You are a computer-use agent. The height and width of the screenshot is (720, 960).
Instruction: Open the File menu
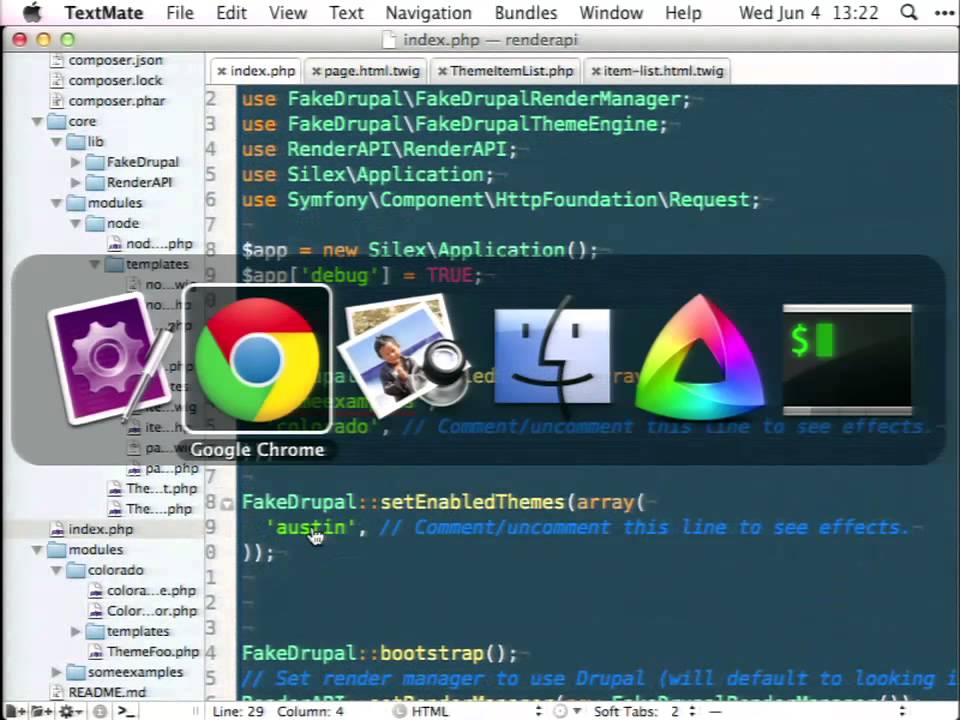(180, 12)
